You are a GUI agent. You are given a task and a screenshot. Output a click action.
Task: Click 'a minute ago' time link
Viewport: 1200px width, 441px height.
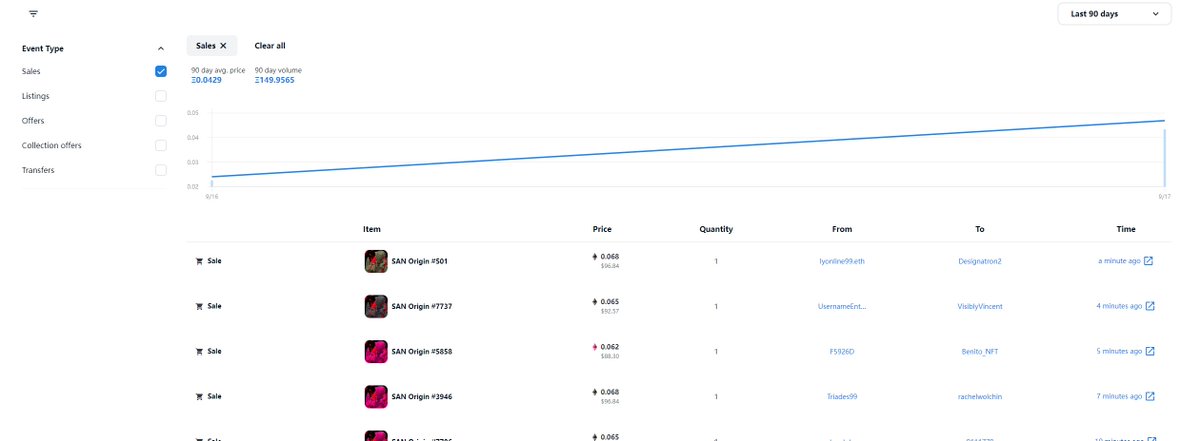coord(1119,261)
